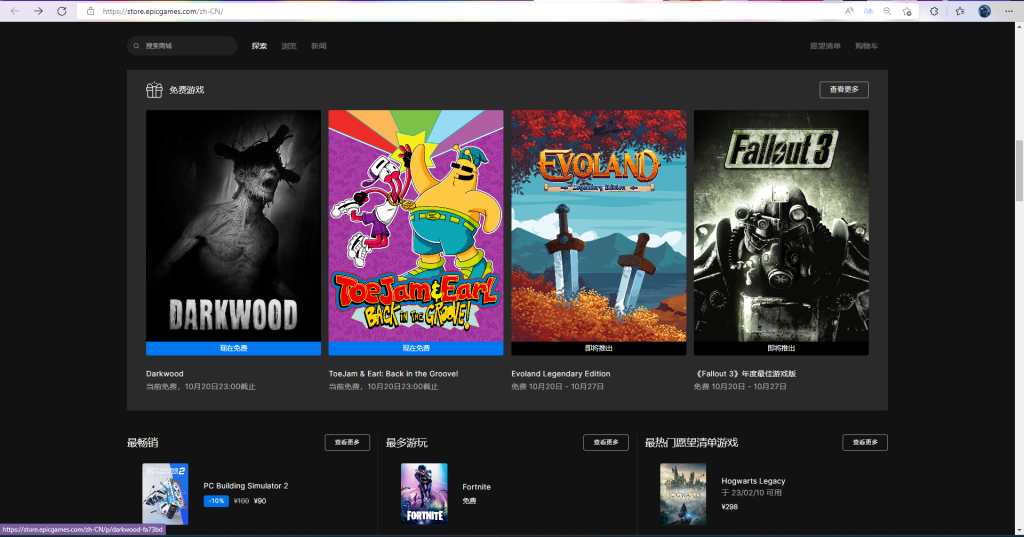Click 查看更多 beside 最畅销
Screen dimensions: 1024x537
pyautogui.click(x=347, y=442)
